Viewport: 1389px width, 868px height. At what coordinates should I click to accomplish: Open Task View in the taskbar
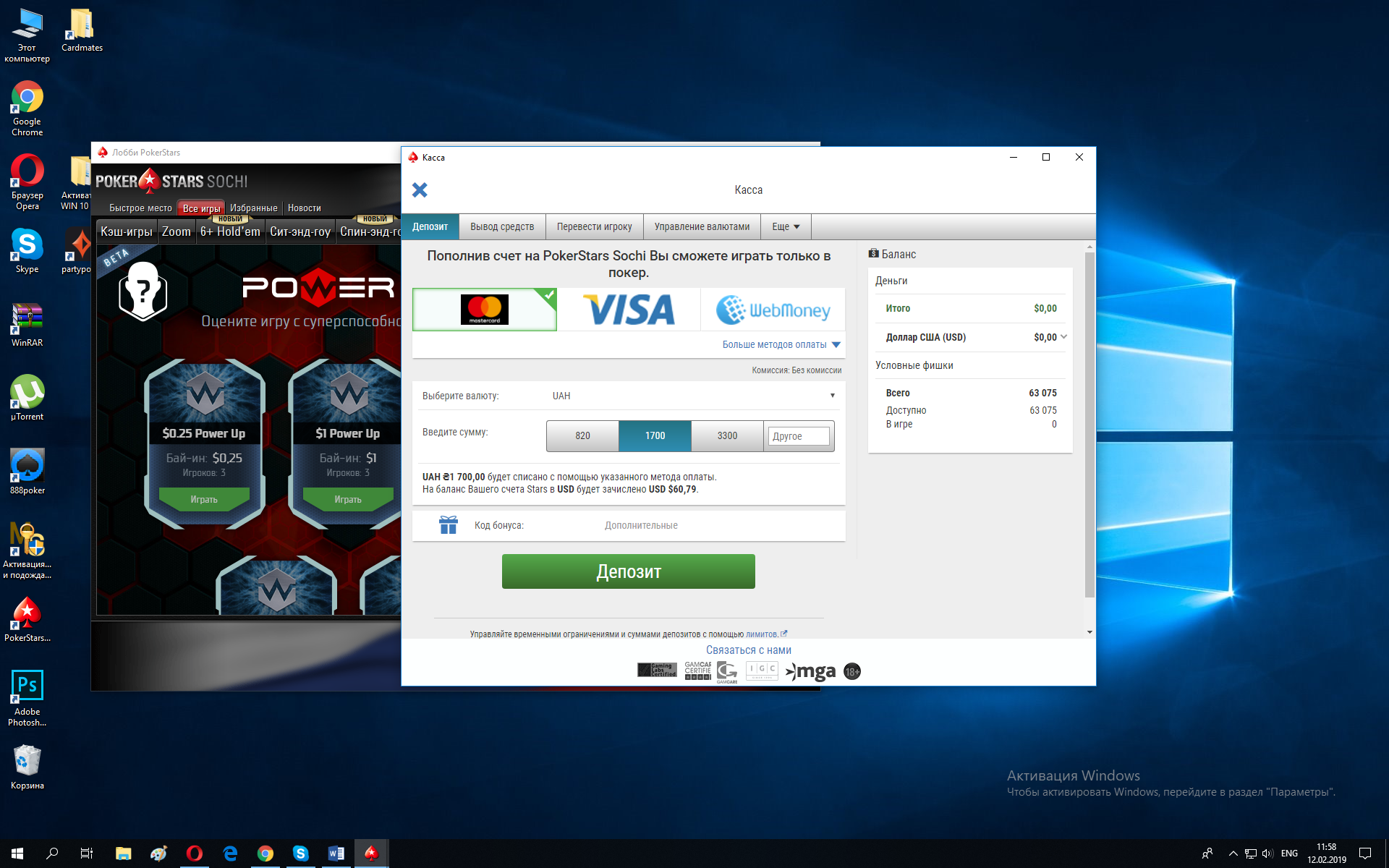coord(87,854)
